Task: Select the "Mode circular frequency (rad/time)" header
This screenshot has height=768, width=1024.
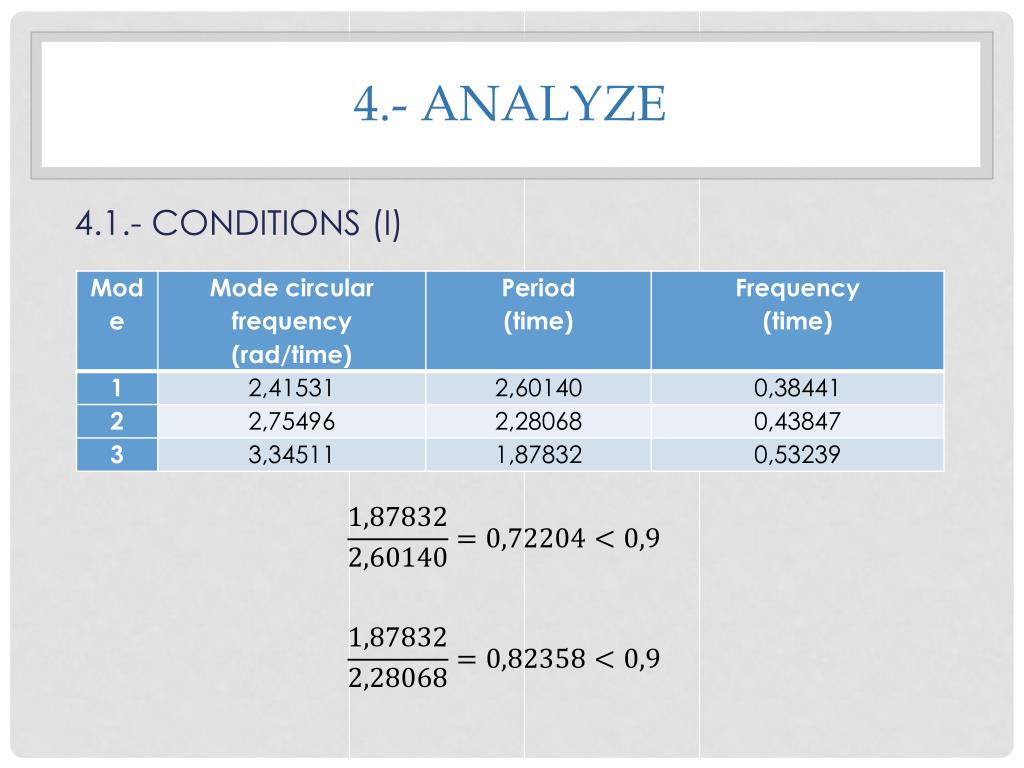Action: point(291,321)
